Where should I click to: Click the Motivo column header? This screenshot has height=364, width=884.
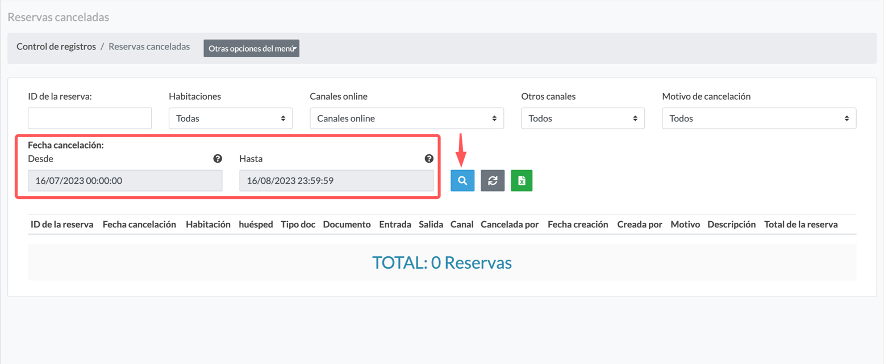[685, 224]
